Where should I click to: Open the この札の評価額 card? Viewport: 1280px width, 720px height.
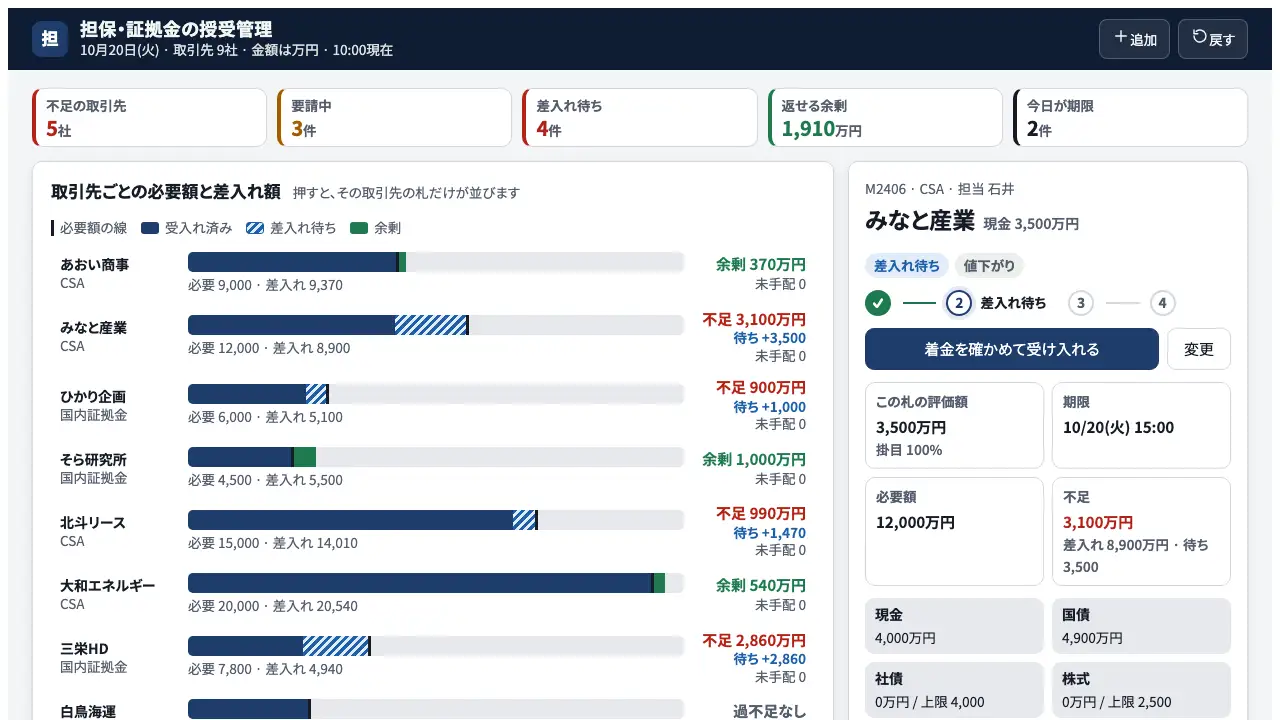(x=954, y=425)
